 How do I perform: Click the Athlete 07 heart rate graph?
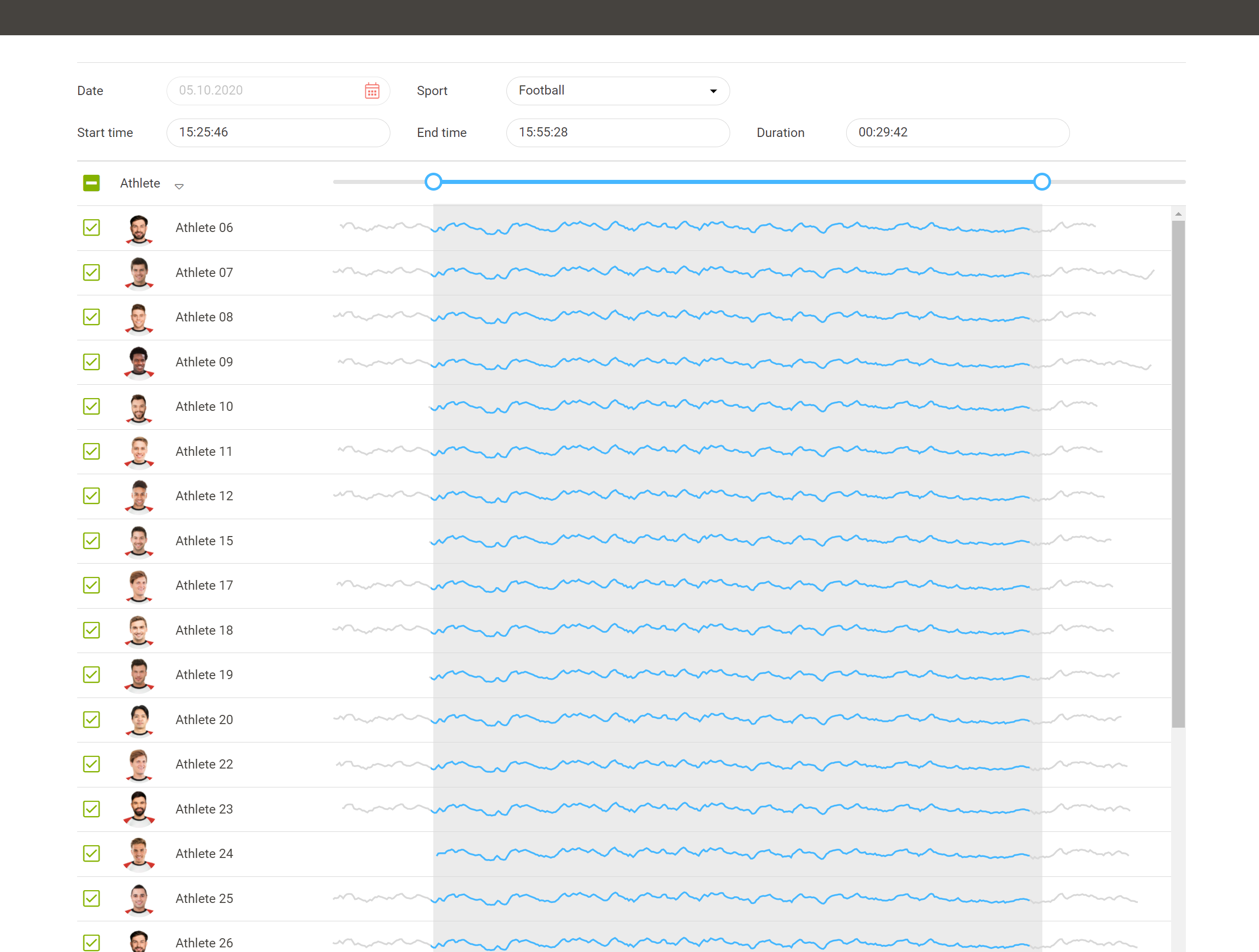click(x=743, y=272)
